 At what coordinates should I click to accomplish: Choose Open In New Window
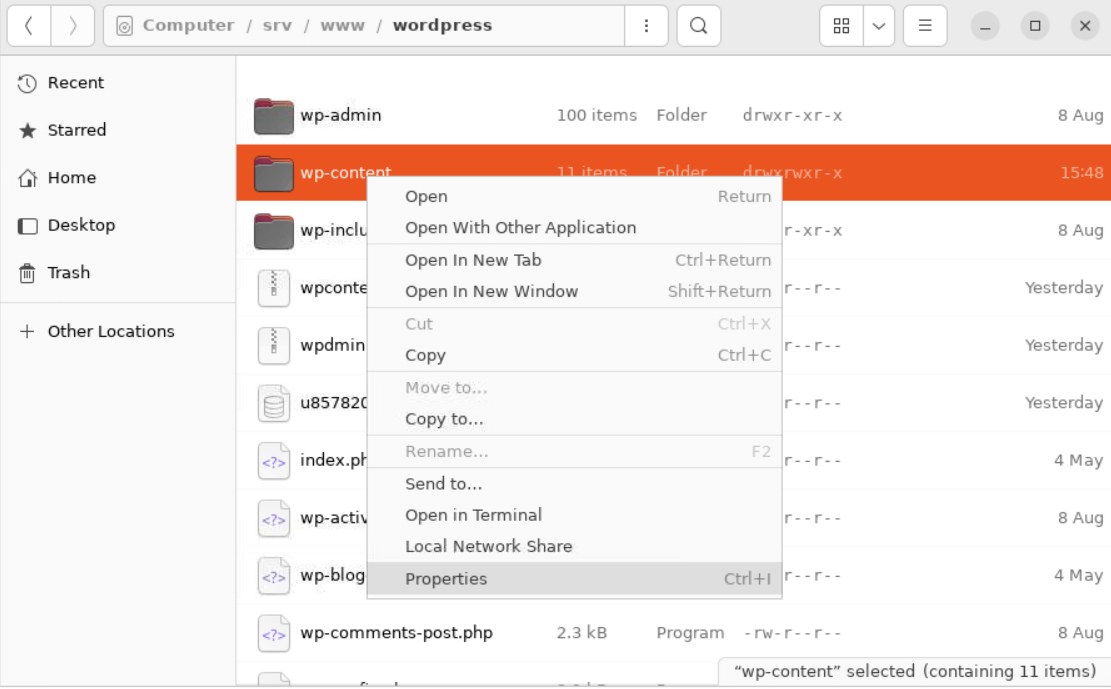(x=575, y=292)
